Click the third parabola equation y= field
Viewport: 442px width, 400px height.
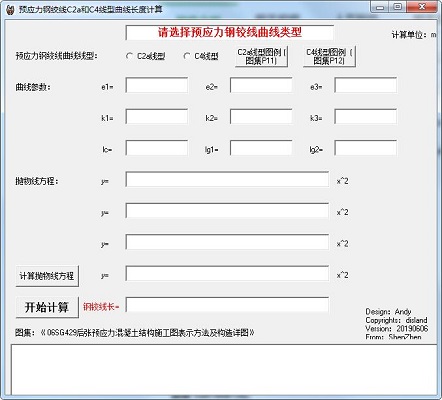click(x=227, y=242)
